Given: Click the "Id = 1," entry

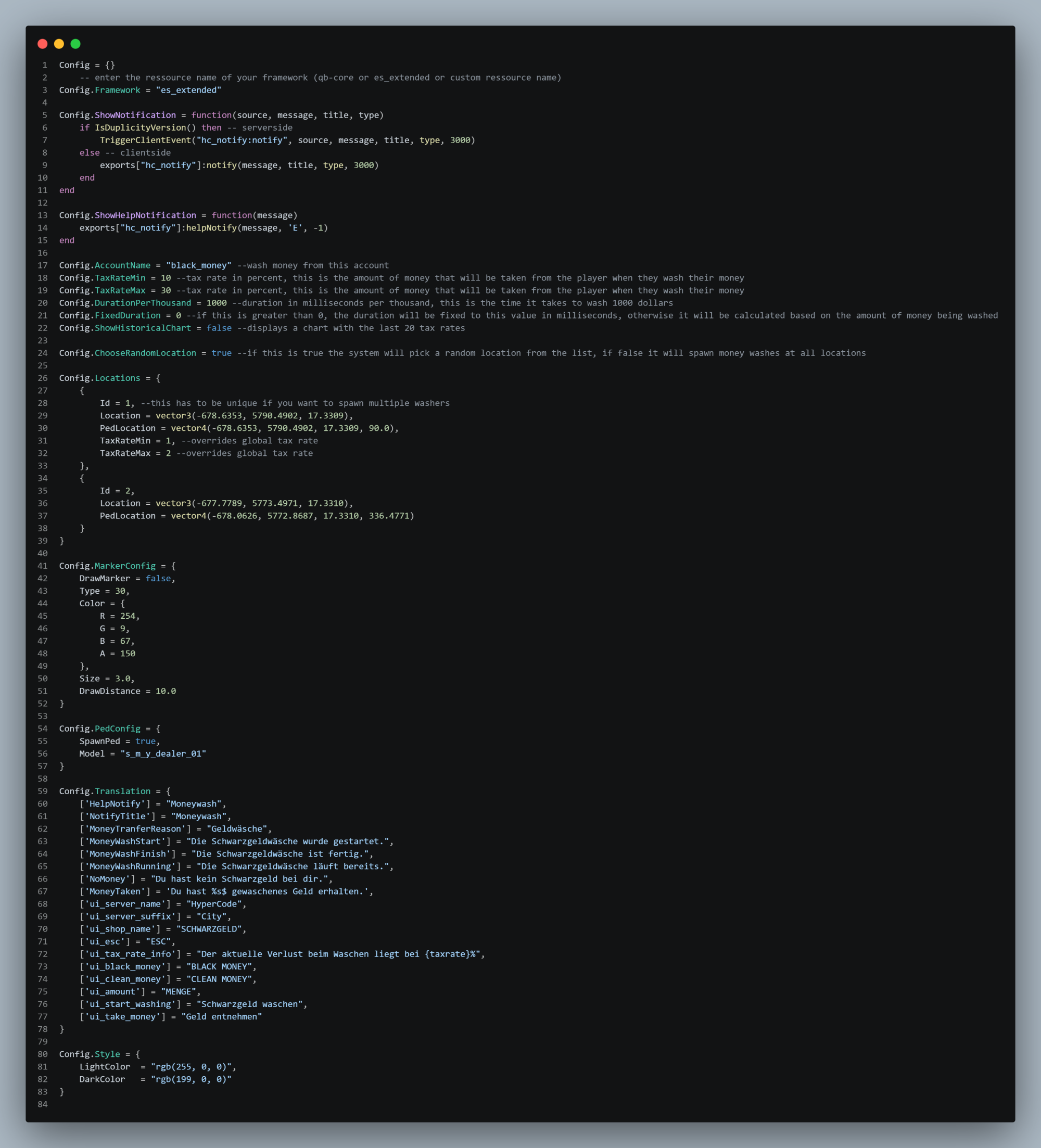Looking at the screenshot, I should [x=117, y=403].
